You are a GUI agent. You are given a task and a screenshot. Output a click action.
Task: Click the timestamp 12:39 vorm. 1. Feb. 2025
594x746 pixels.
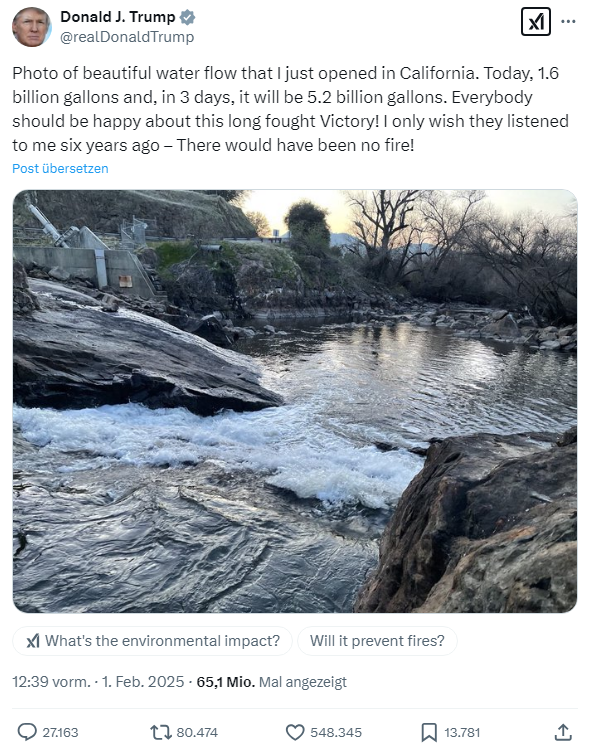98,682
